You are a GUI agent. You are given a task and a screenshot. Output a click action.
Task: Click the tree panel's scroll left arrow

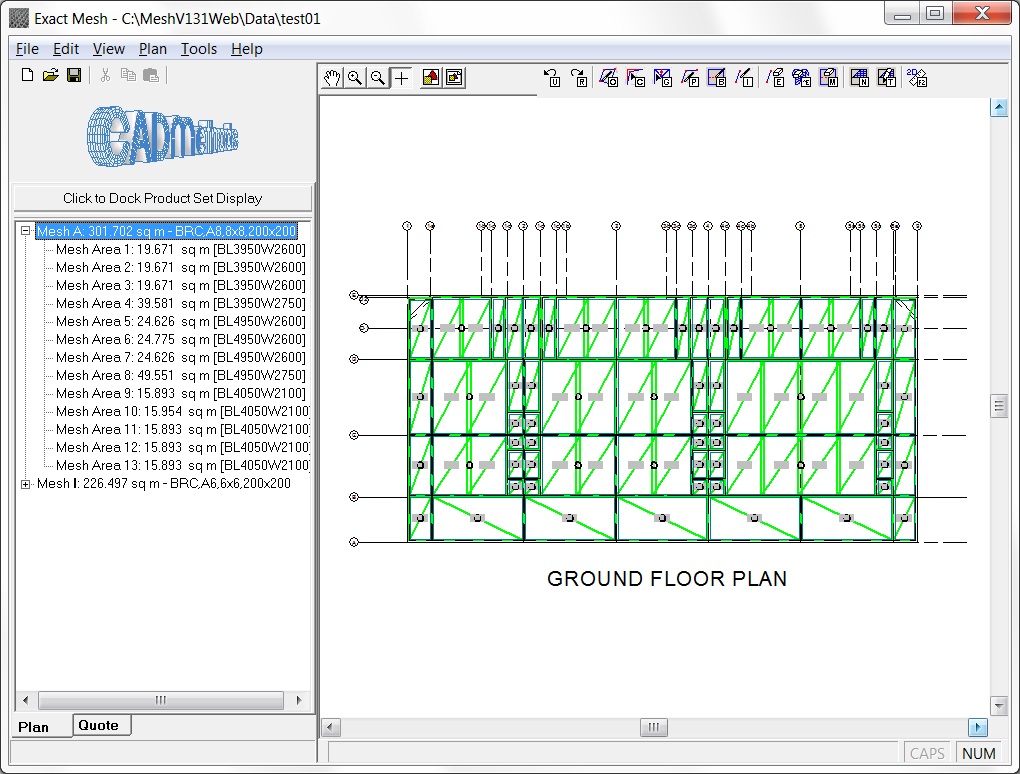point(25,701)
